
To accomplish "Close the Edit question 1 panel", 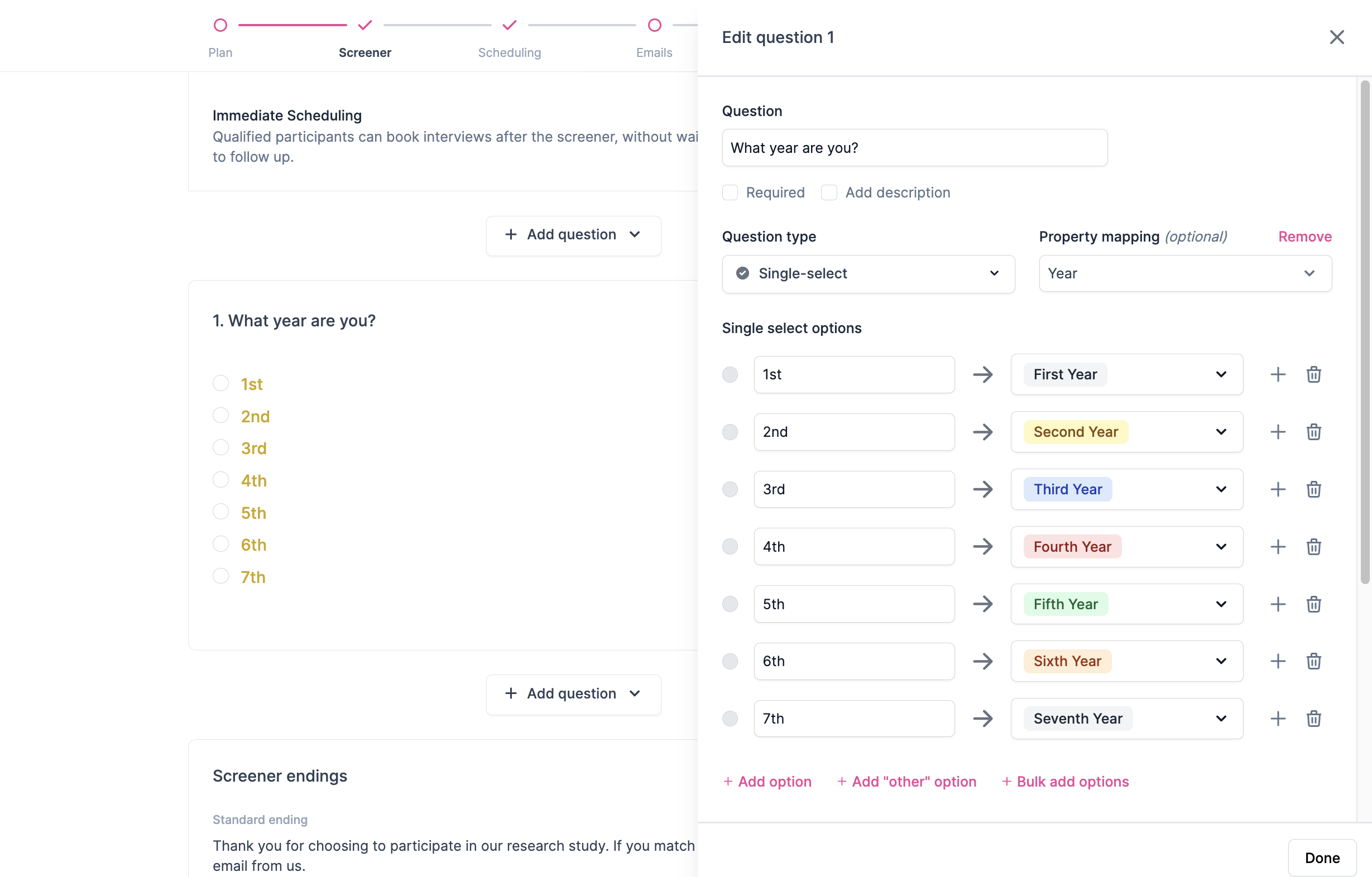I will 1336,37.
